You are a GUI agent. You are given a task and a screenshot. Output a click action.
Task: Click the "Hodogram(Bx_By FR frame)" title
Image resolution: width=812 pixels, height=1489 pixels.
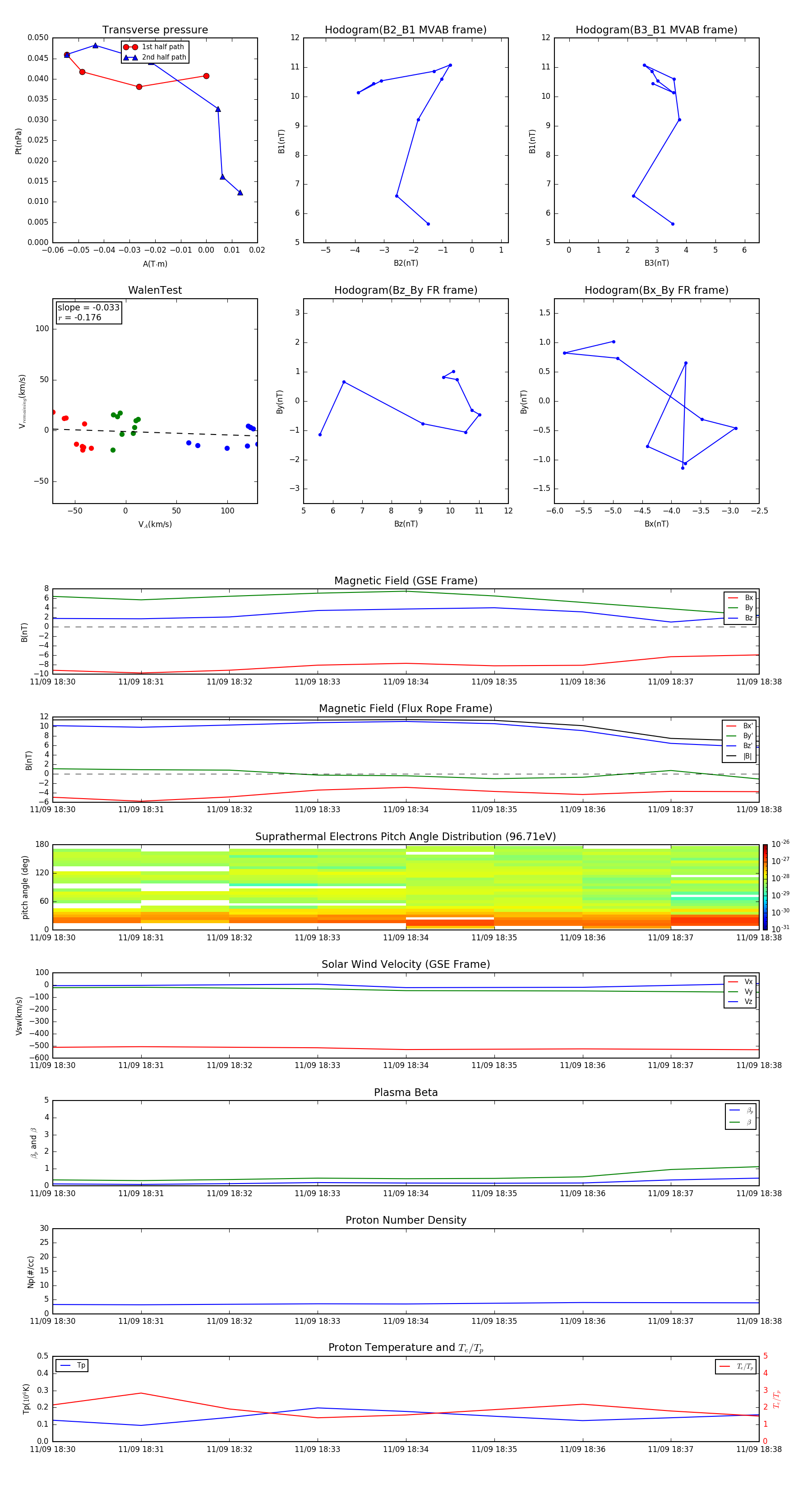tap(656, 290)
